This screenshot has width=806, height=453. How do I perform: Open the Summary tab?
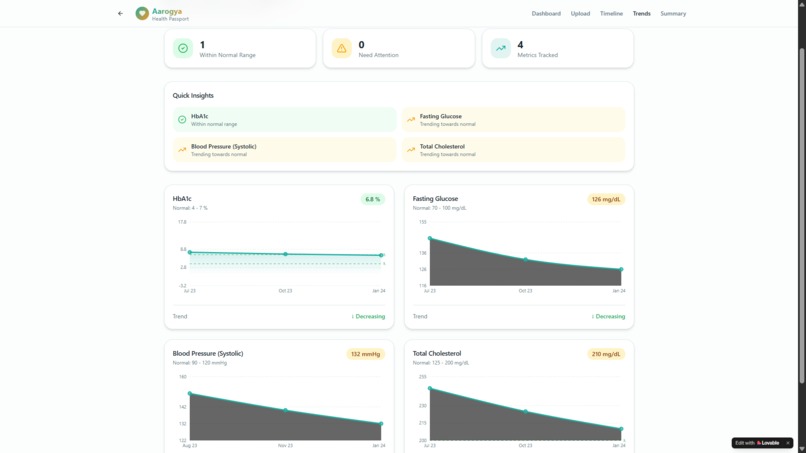(673, 13)
